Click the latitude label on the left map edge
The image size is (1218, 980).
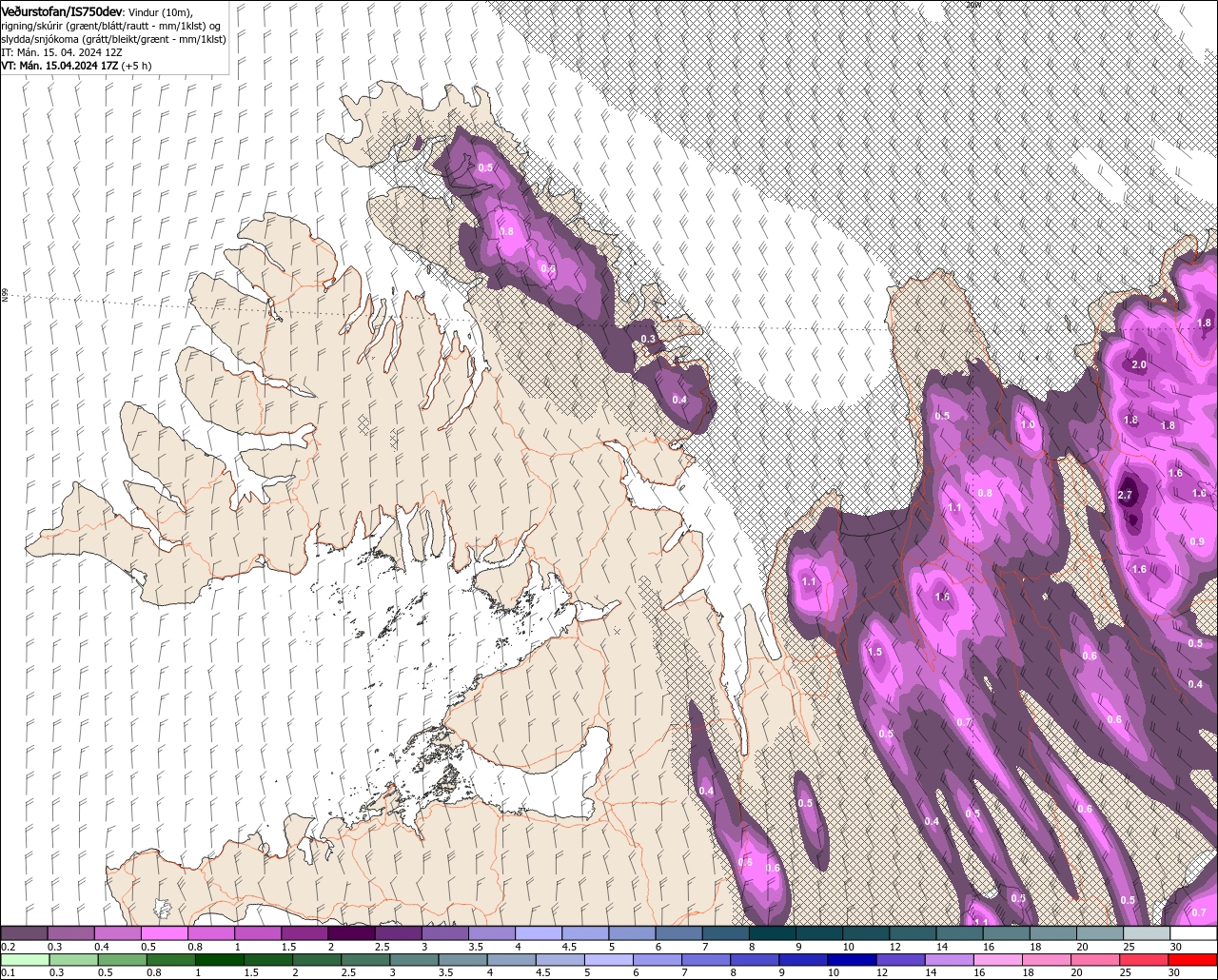click(5, 296)
